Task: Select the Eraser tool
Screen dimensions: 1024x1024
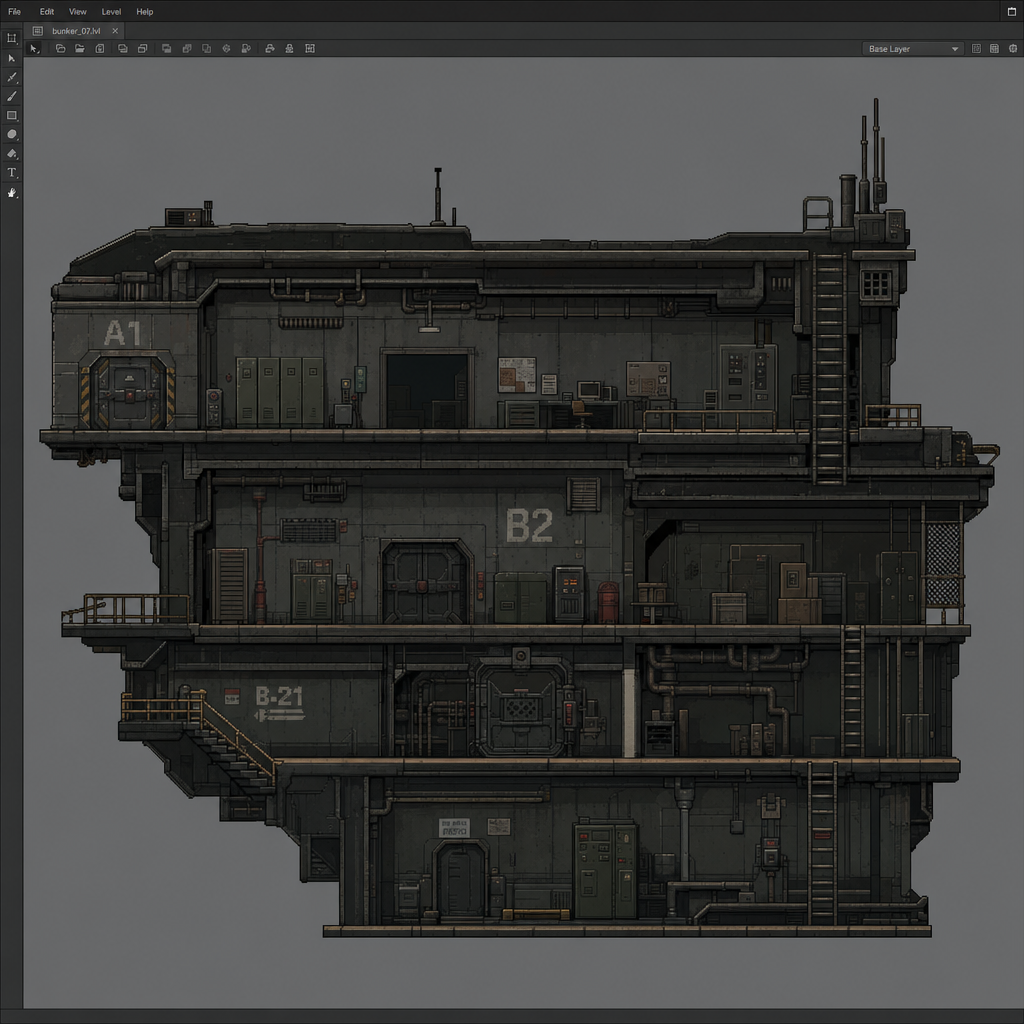Action: click(x=11, y=153)
